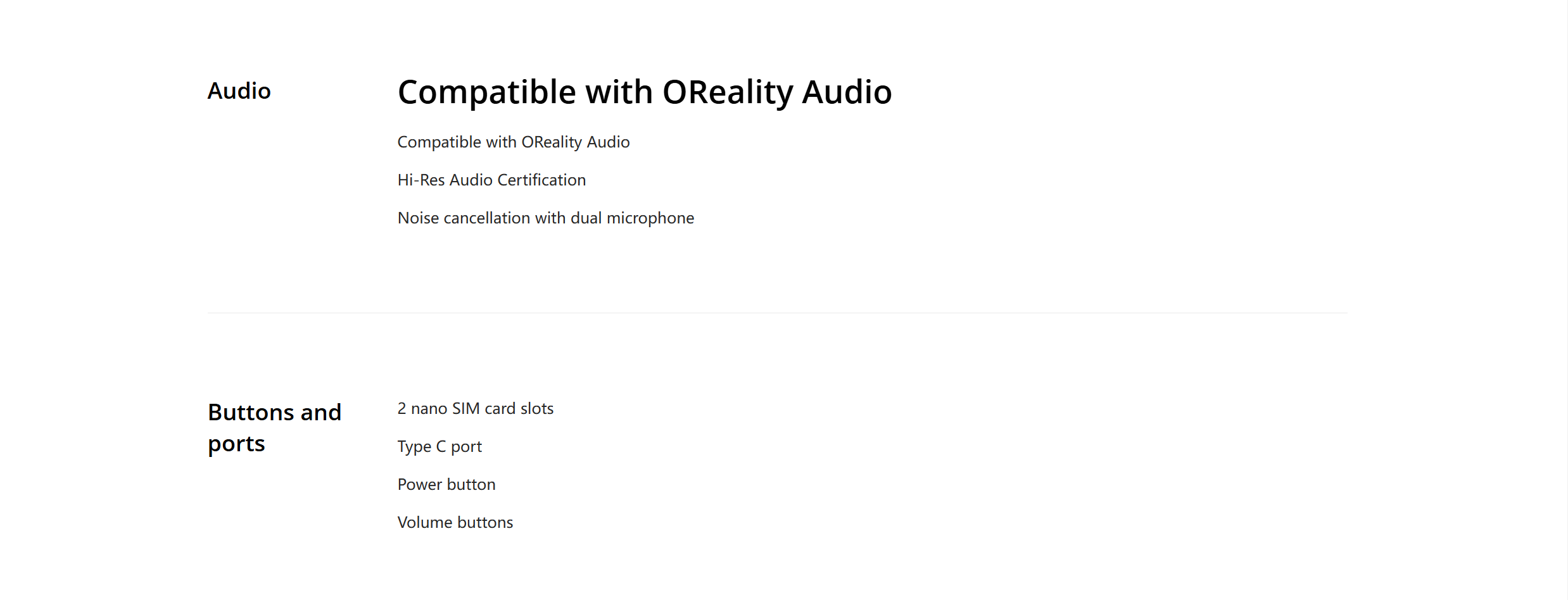Click Hi-Res Audio Certification text

click(x=491, y=180)
